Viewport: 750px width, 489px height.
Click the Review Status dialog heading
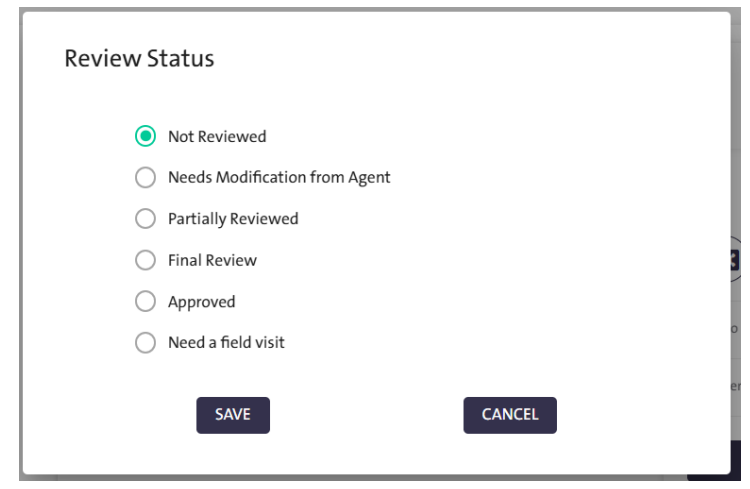click(139, 59)
